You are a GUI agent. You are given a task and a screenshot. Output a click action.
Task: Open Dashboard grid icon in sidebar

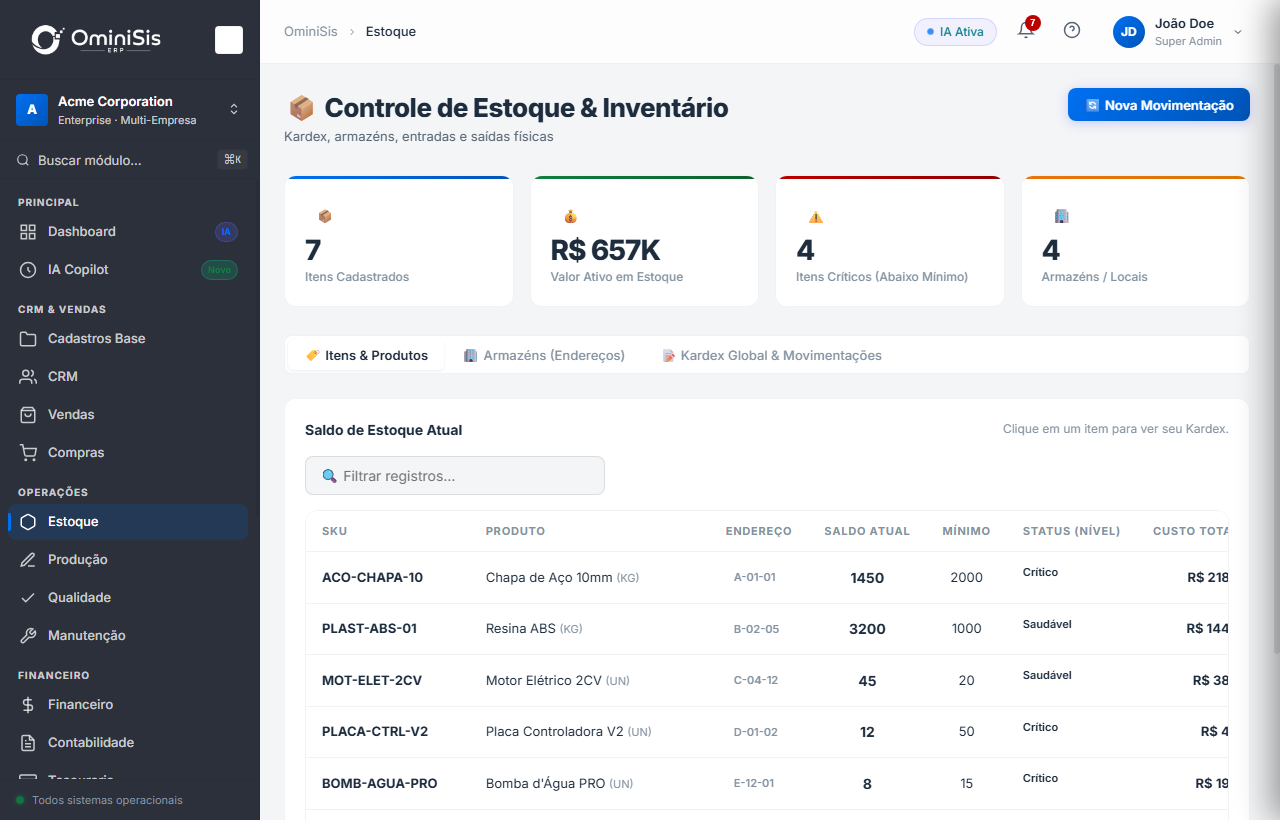pyautogui.click(x=28, y=232)
